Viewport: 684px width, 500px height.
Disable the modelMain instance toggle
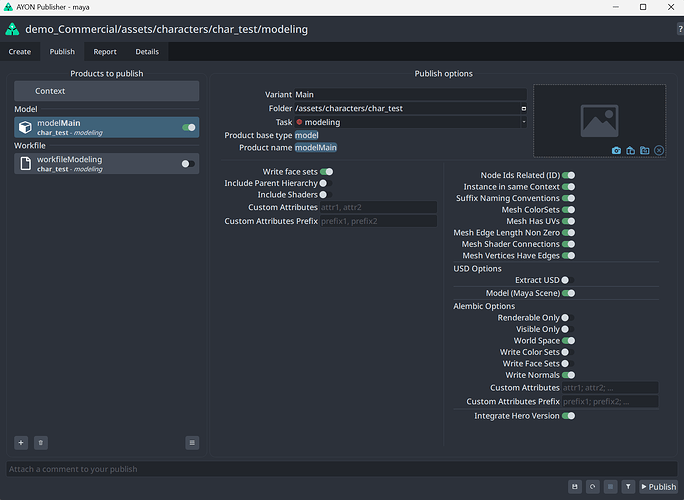[188, 127]
